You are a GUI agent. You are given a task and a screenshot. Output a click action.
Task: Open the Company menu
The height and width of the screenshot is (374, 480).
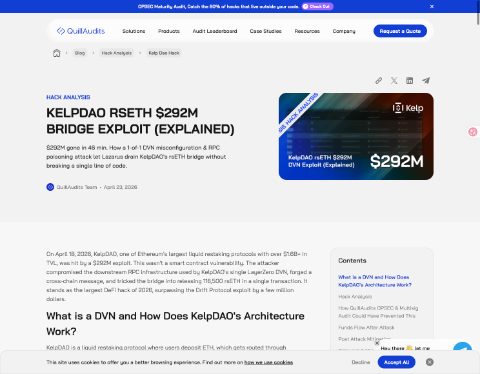[x=344, y=31]
